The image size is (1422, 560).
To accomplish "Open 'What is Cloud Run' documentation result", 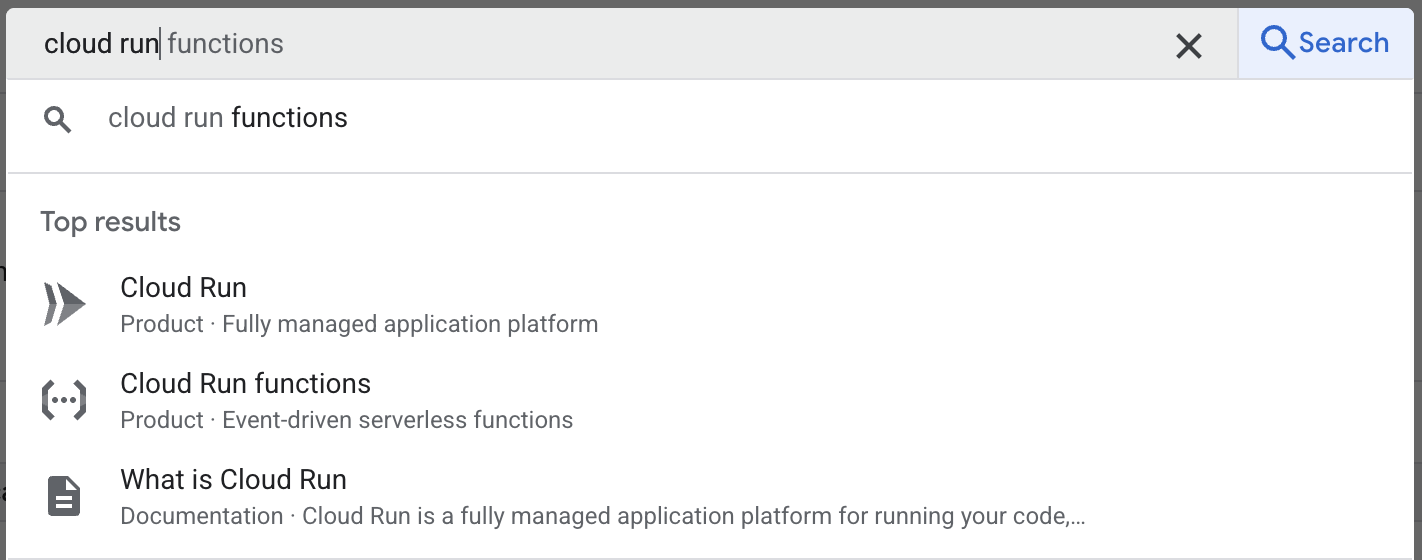I will [710, 497].
